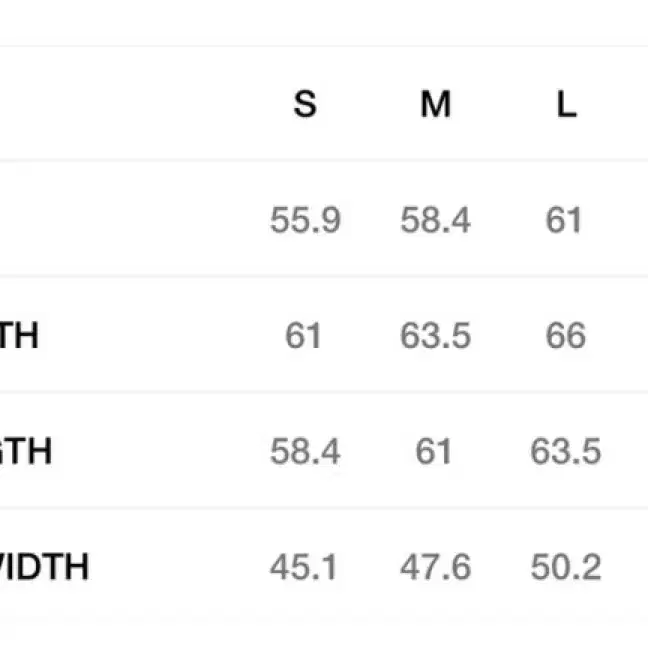Click the 61 value under L in the first row
The height and width of the screenshot is (648, 648).
coord(564,220)
